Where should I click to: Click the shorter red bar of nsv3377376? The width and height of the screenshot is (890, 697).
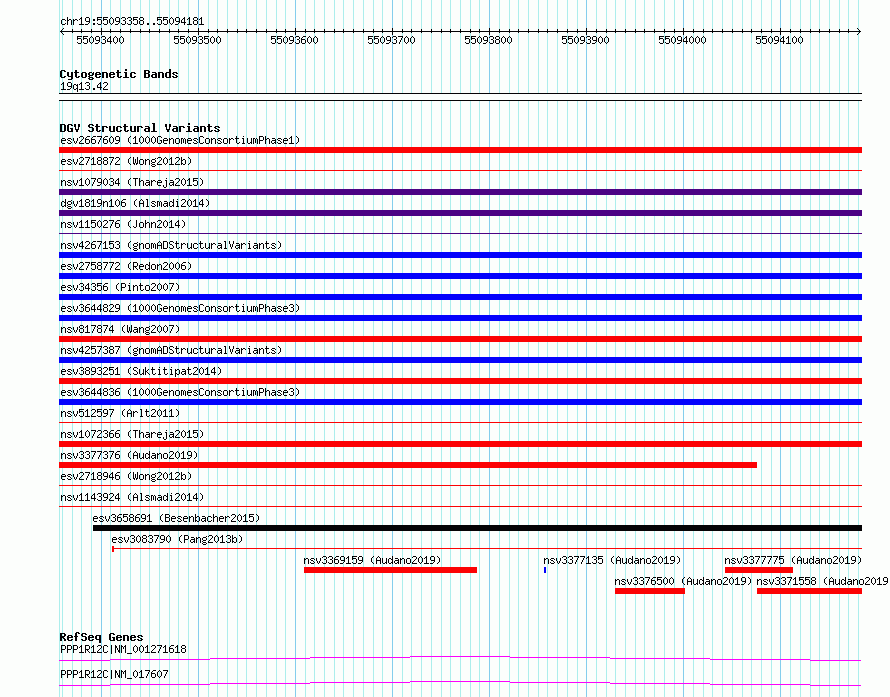pos(408,465)
